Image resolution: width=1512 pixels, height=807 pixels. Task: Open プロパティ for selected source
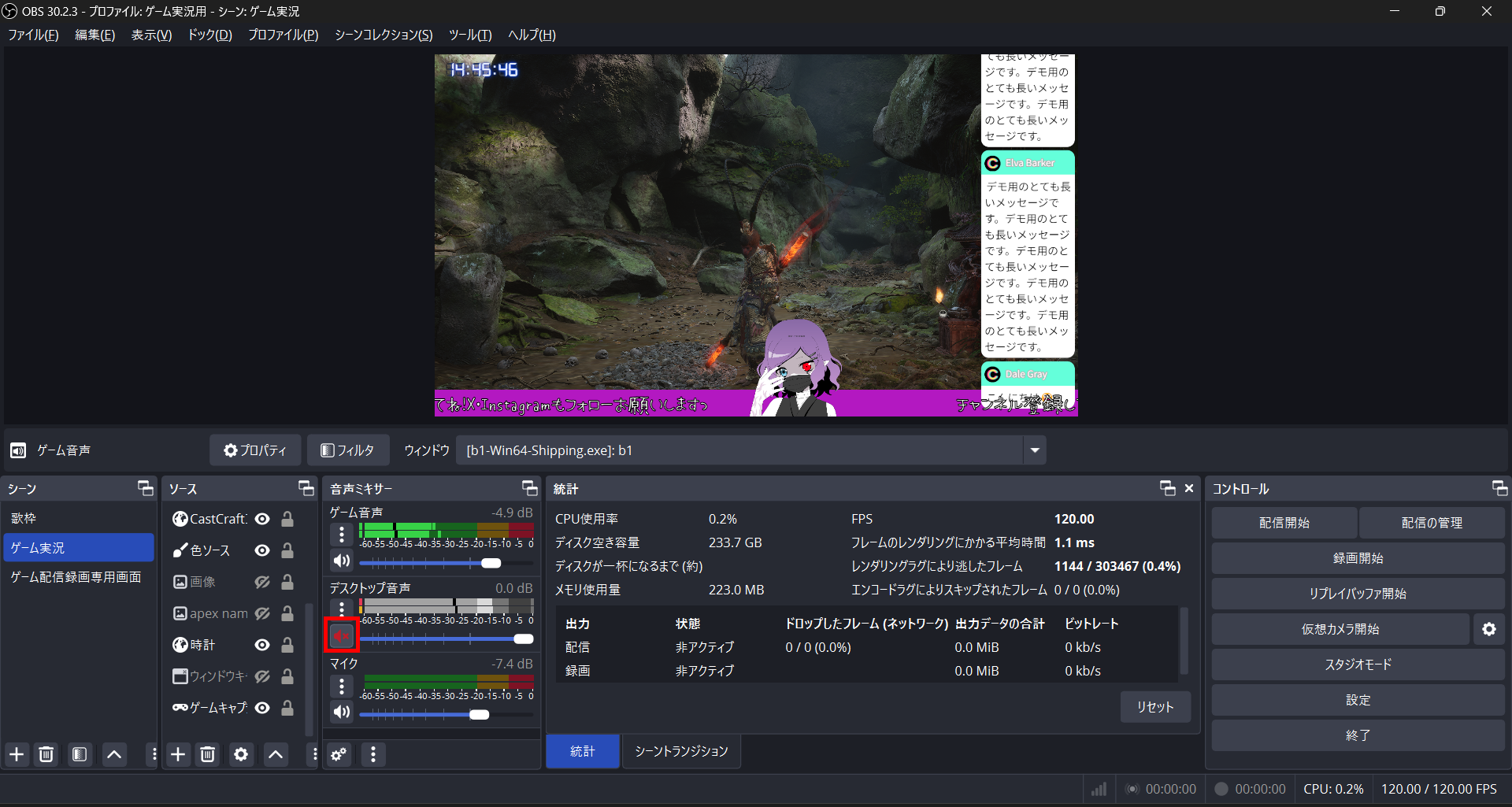pyautogui.click(x=255, y=450)
